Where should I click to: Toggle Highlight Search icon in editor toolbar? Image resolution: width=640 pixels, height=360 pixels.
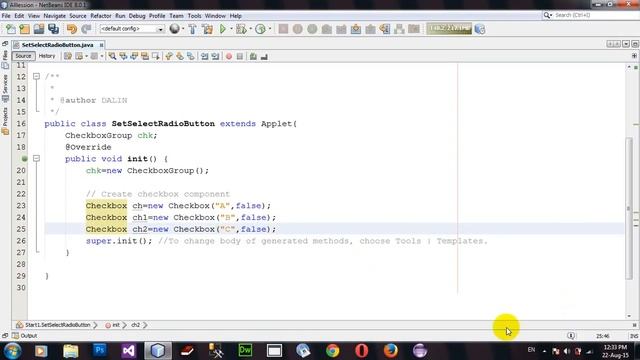pos(145,56)
